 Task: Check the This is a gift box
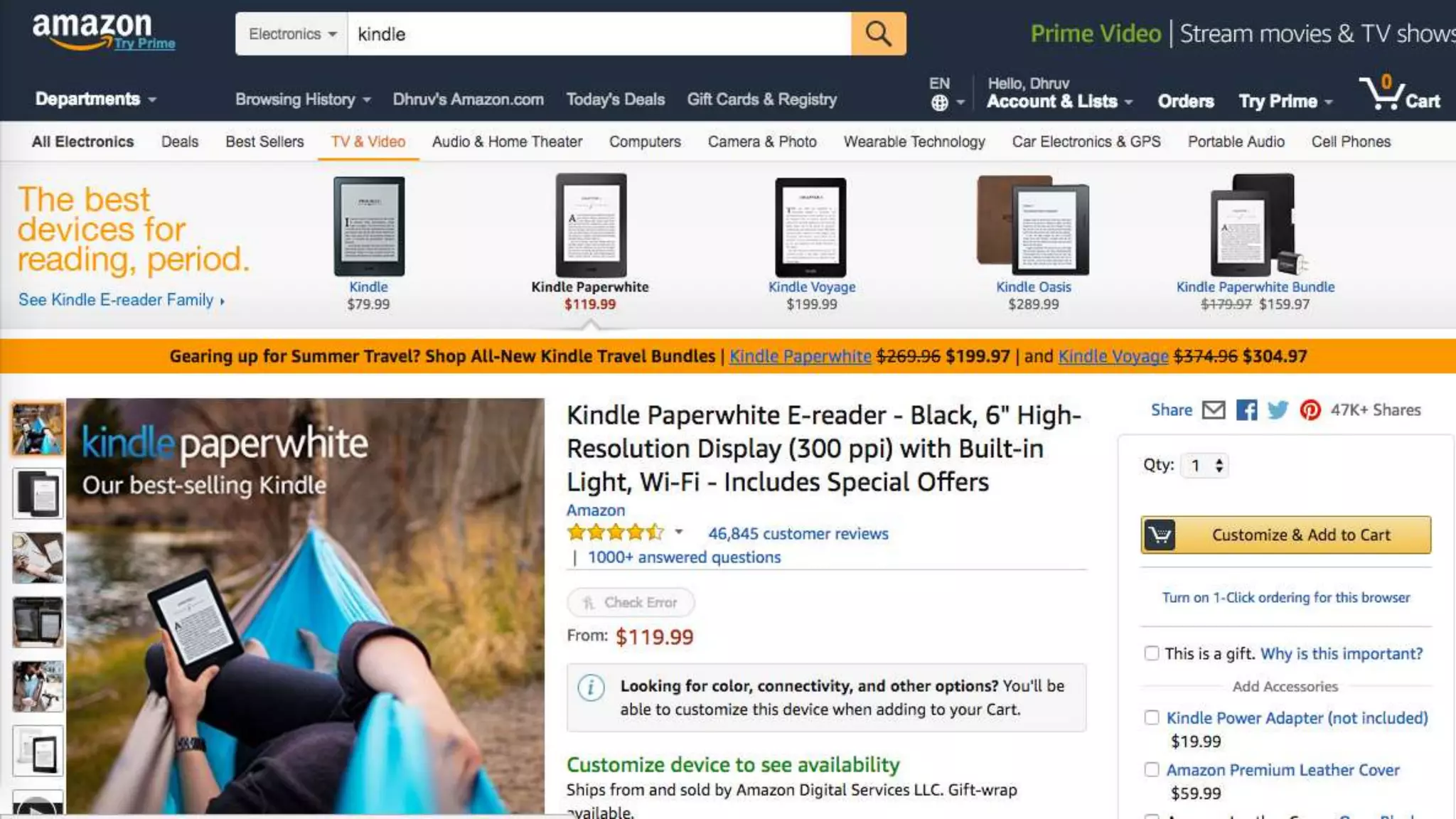1152,653
